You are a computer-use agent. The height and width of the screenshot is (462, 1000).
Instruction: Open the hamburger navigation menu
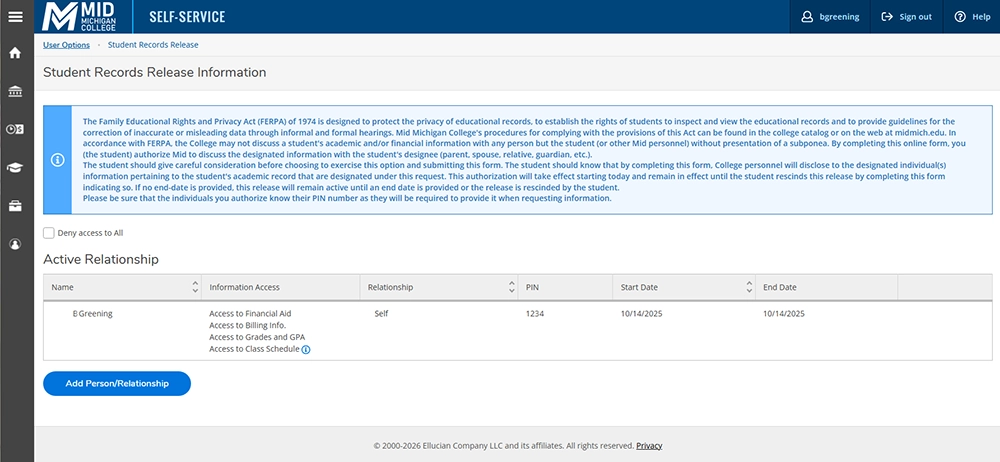click(15, 17)
